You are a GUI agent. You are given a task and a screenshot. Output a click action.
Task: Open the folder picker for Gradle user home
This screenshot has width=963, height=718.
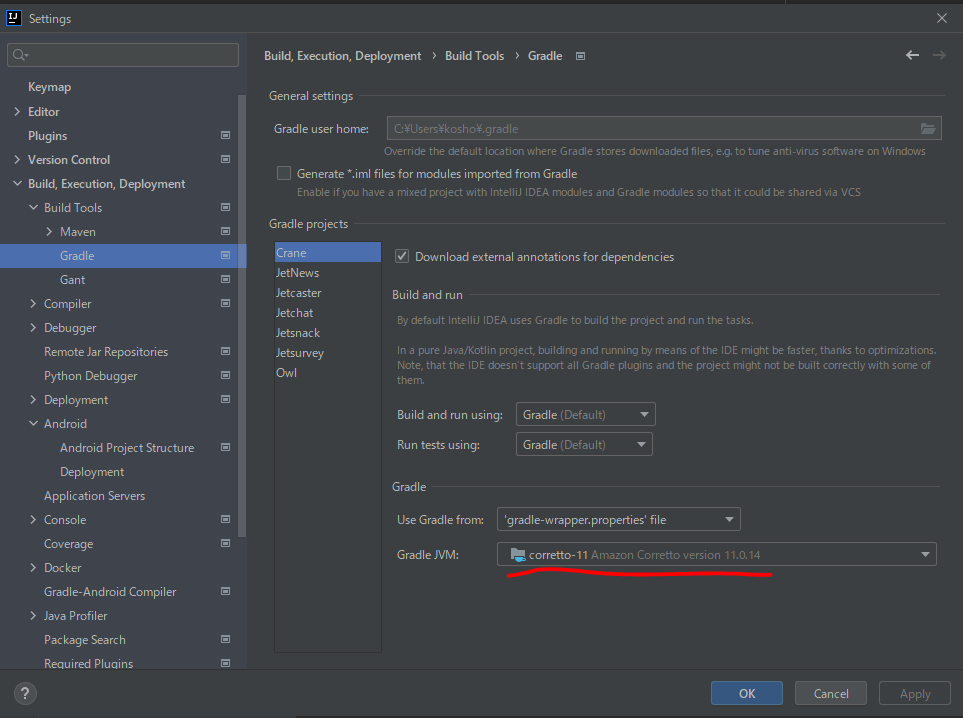tap(928, 128)
